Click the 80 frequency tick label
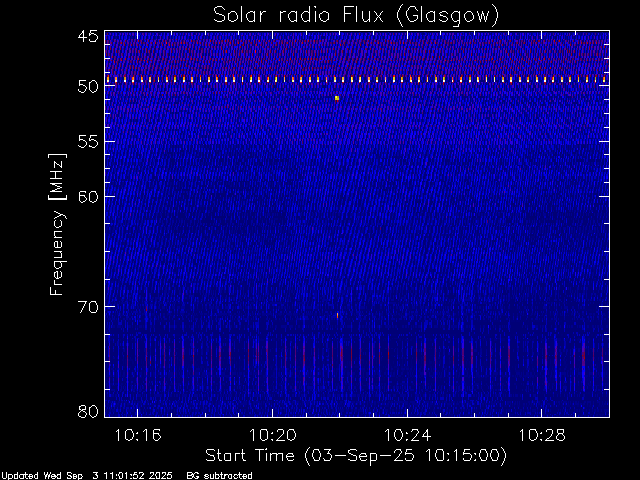The width and height of the screenshot is (640, 480). coord(88,411)
